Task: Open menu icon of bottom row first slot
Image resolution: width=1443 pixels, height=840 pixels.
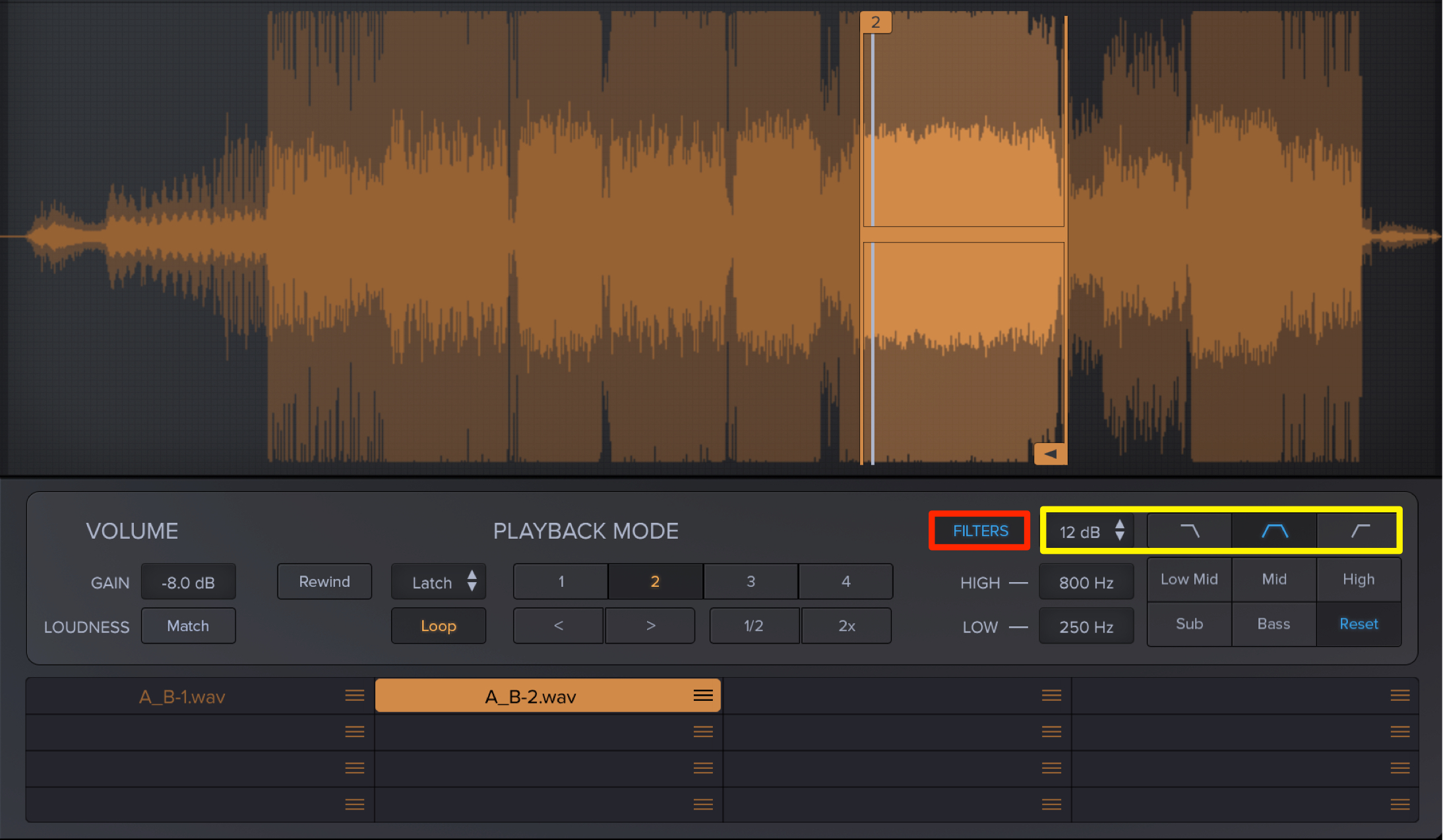Action: (355, 804)
